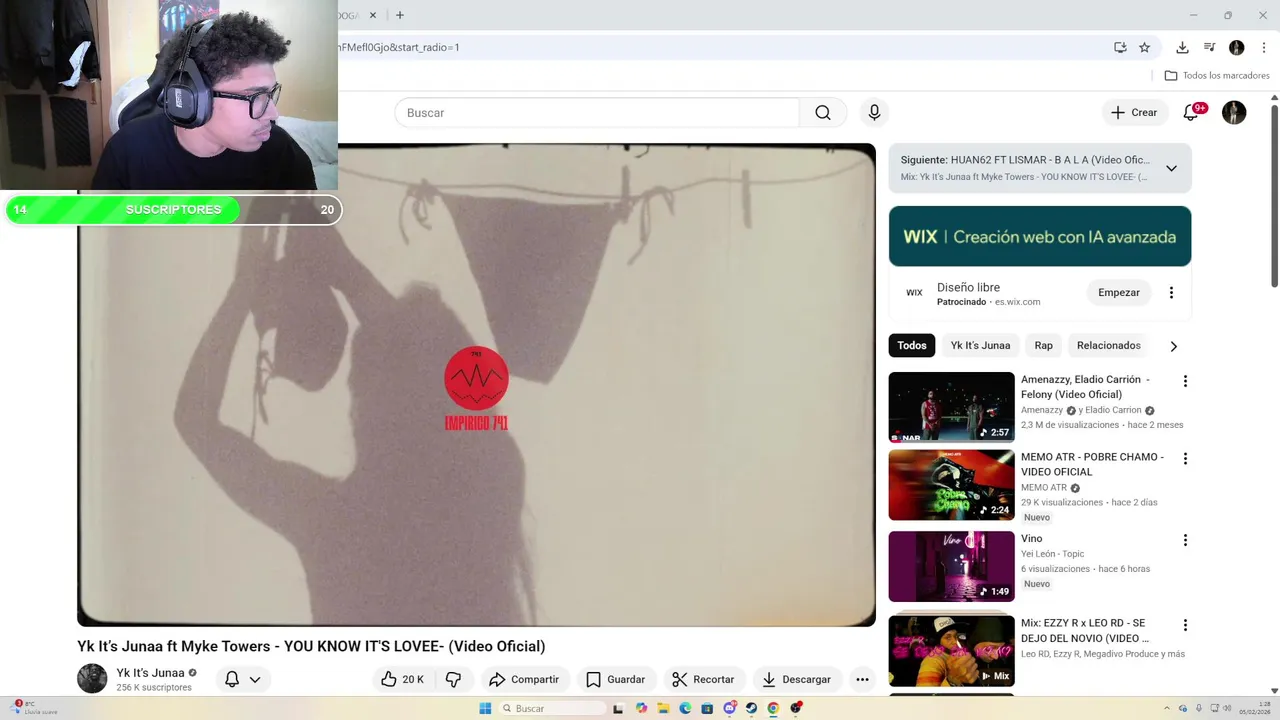The width and height of the screenshot is (1280, 720).
Task: Click the YouTube search magnifier button
Action: point(823,113)
